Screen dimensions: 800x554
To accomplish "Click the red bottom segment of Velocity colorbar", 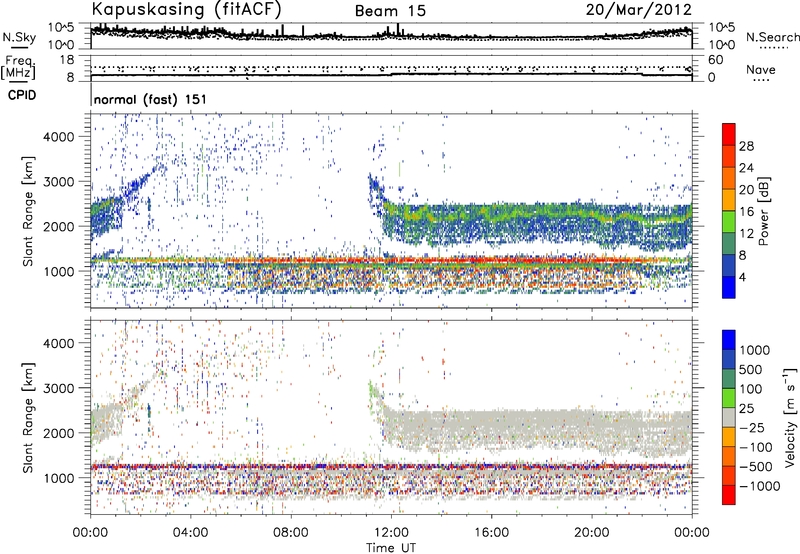I will [x=729, y=495].
